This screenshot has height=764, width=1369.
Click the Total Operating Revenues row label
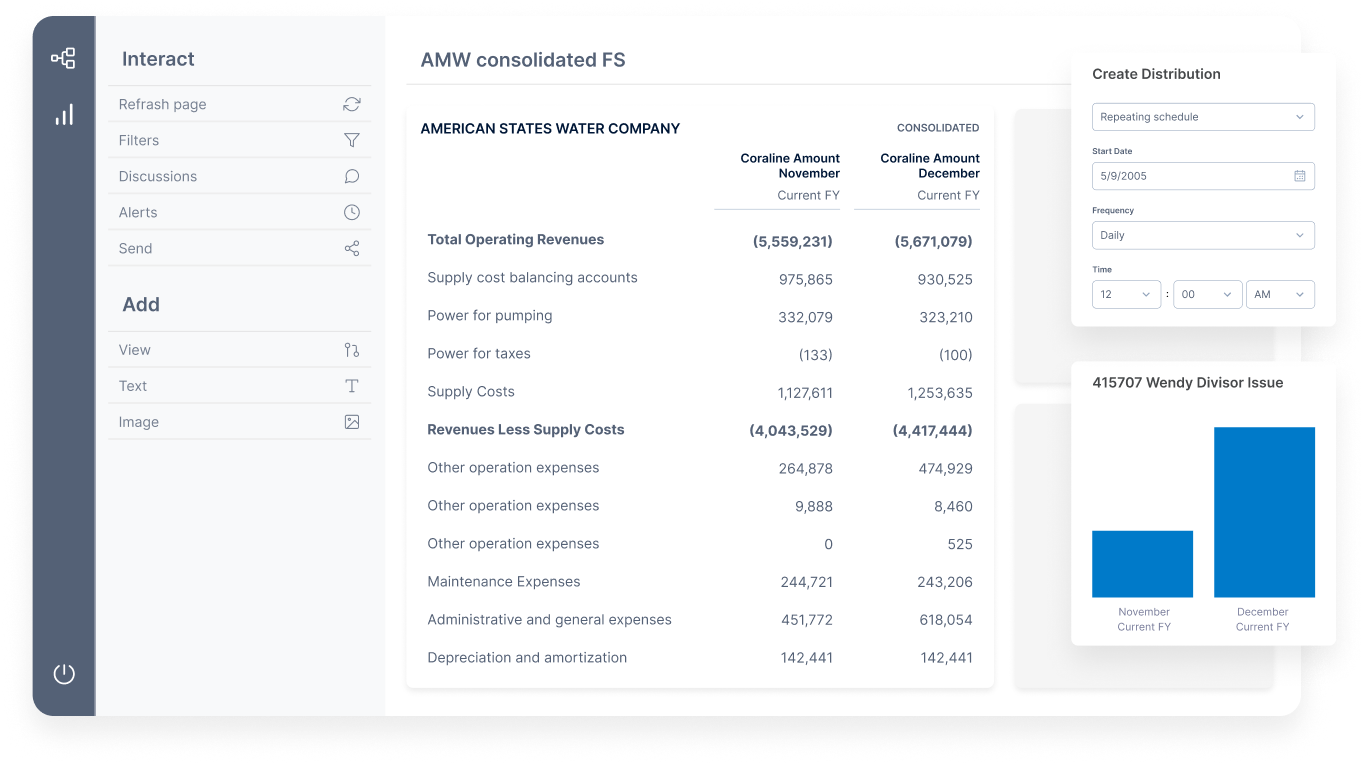(x=515, y=240)
